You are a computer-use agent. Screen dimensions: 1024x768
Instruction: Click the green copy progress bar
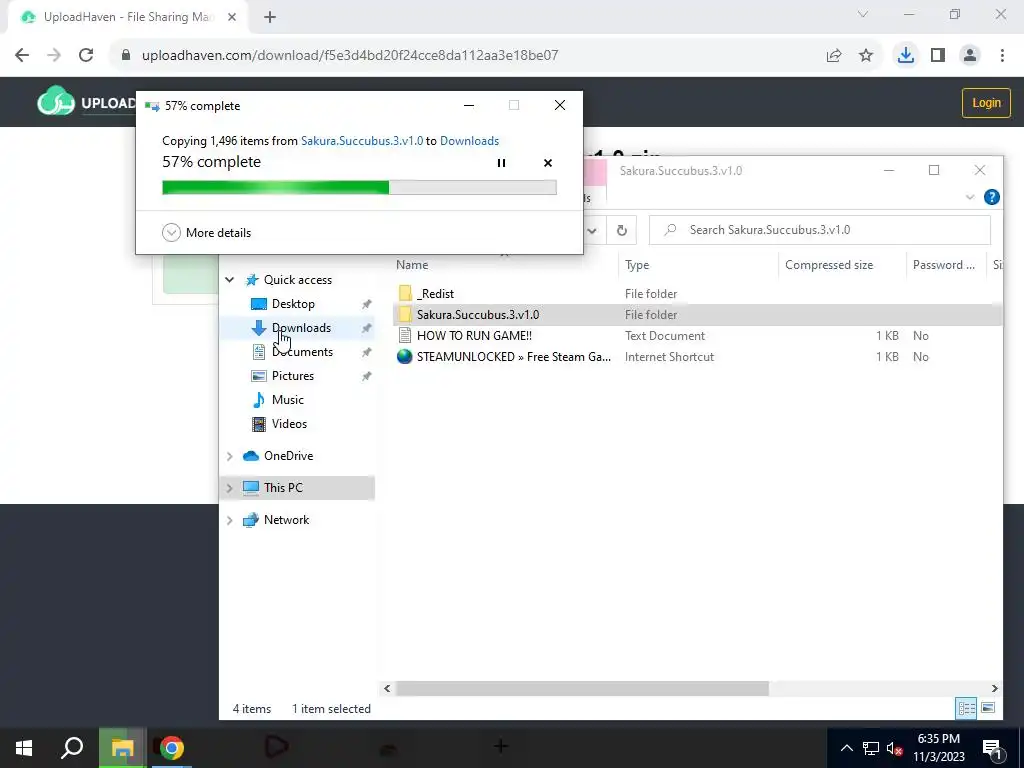(359, 188)
